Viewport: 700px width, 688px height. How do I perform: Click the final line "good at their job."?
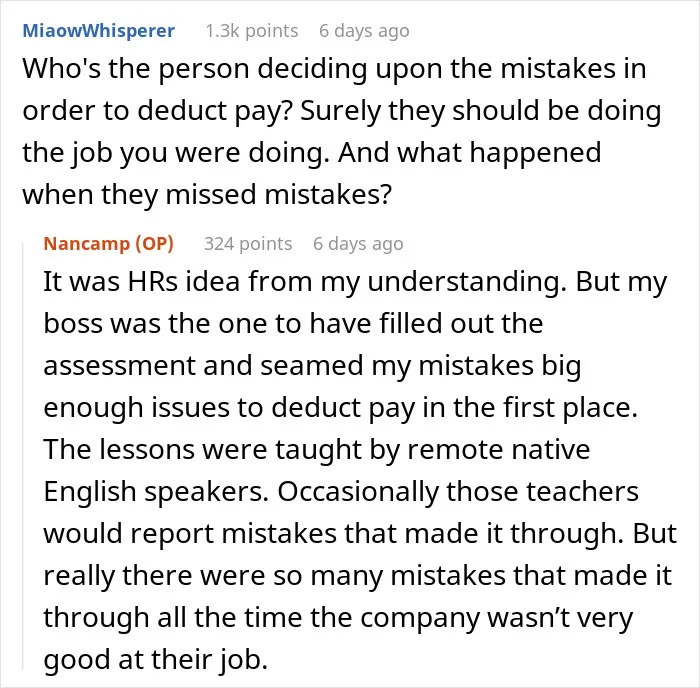pos(155,659)
